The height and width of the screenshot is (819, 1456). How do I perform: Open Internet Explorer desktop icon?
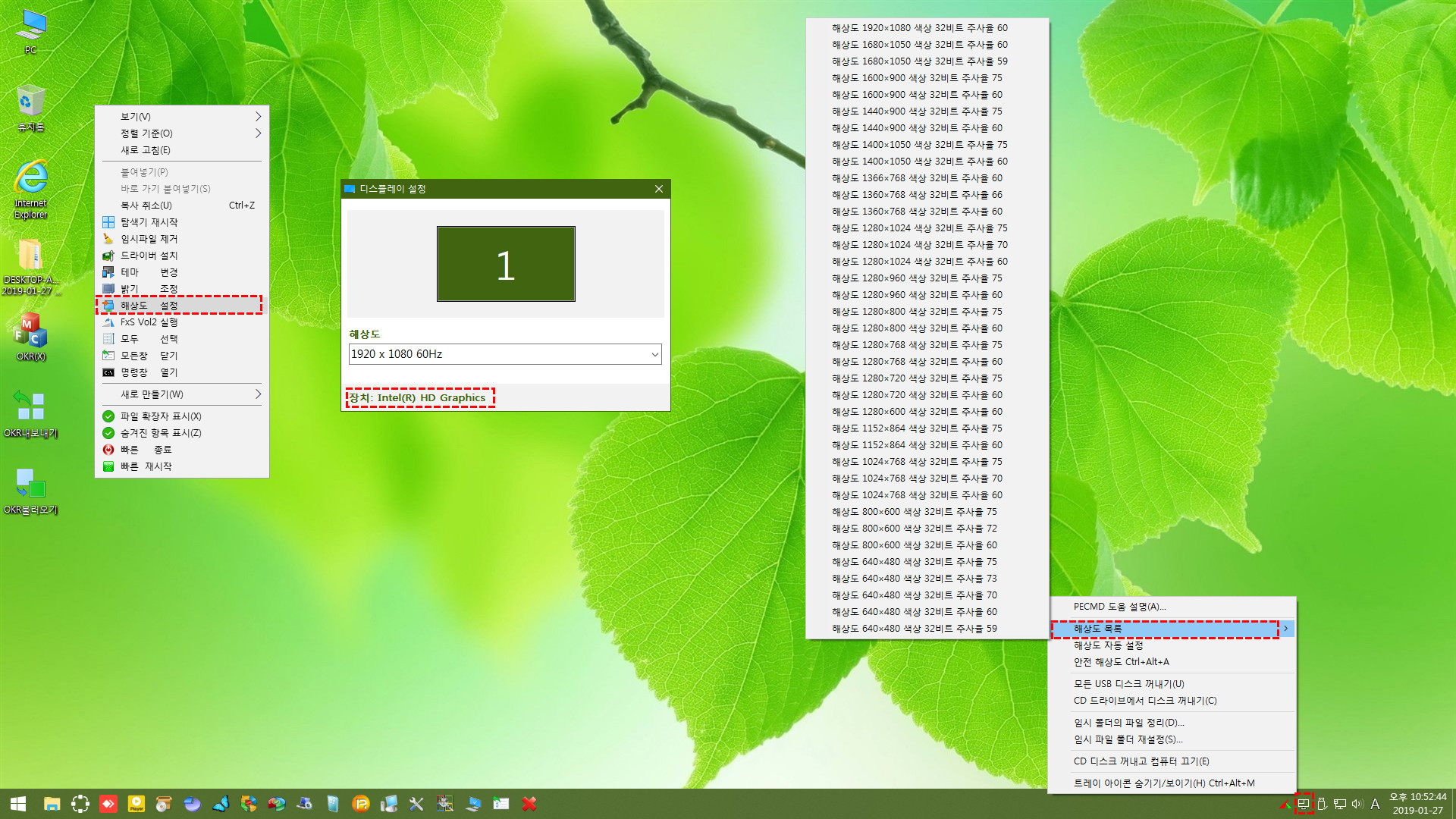pos(30,190)
